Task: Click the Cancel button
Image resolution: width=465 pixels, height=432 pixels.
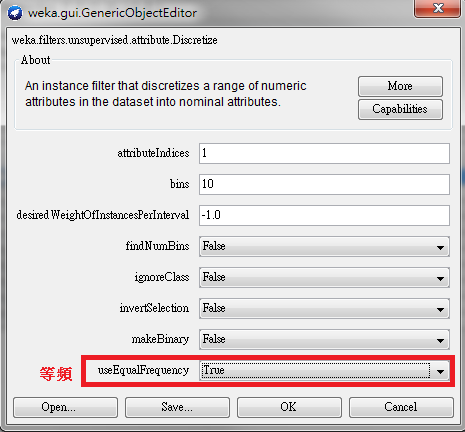Action: 401,407
